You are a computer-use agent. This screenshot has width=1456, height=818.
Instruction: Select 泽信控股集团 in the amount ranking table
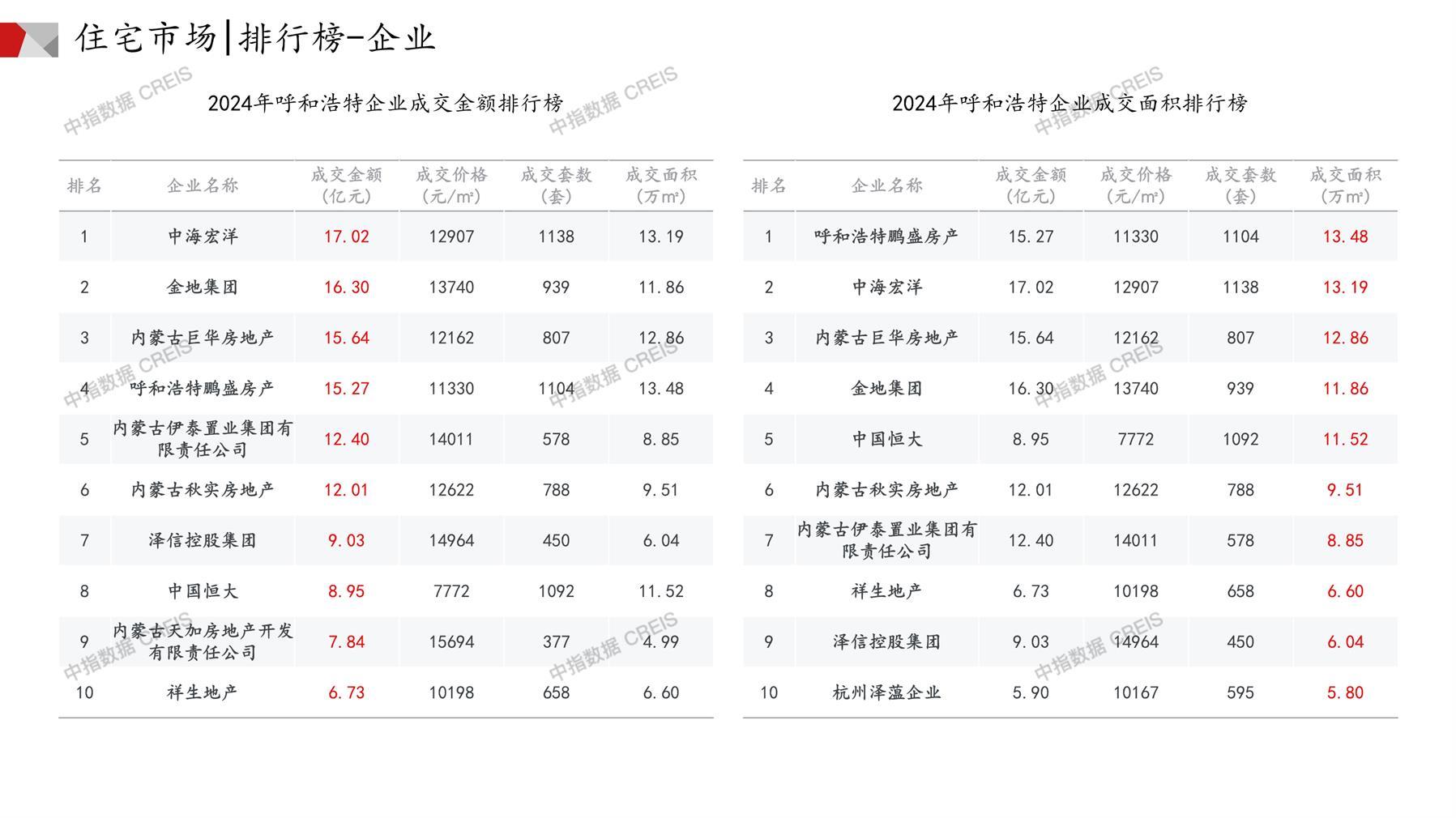pyautogui.click(x=203, y=540)
